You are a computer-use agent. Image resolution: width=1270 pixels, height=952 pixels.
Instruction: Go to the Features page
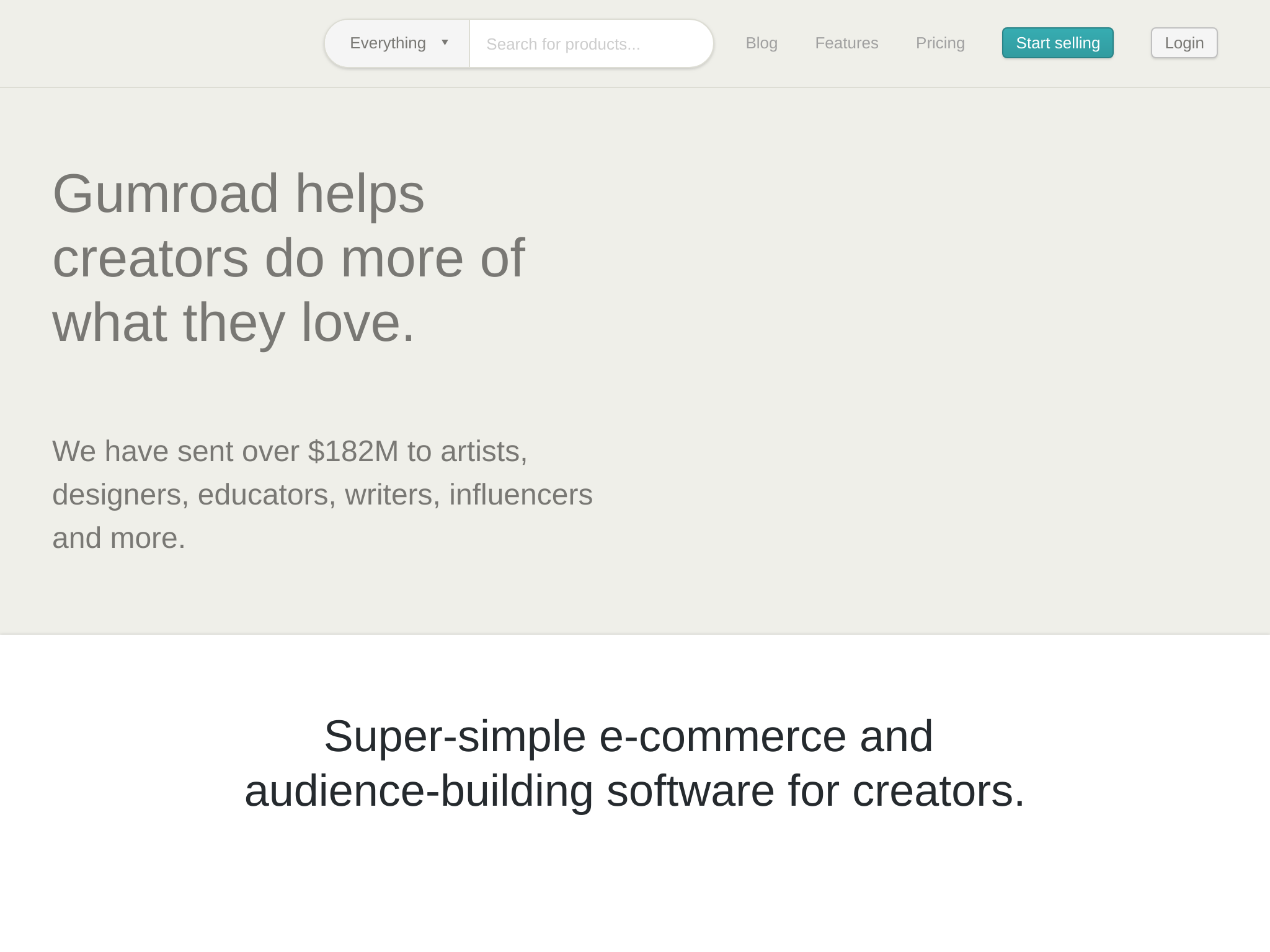846,43
